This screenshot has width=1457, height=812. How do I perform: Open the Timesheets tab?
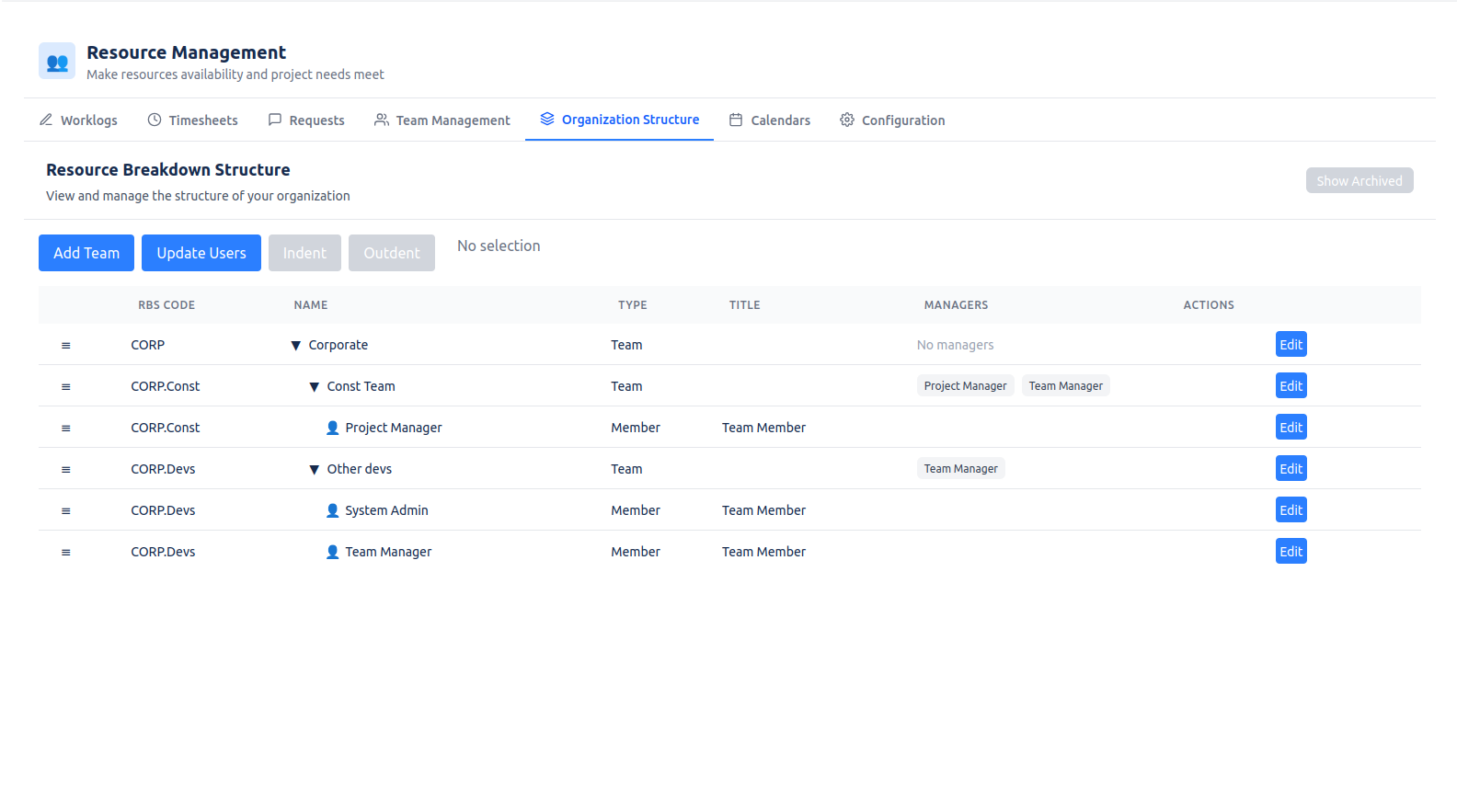point(193,120)
